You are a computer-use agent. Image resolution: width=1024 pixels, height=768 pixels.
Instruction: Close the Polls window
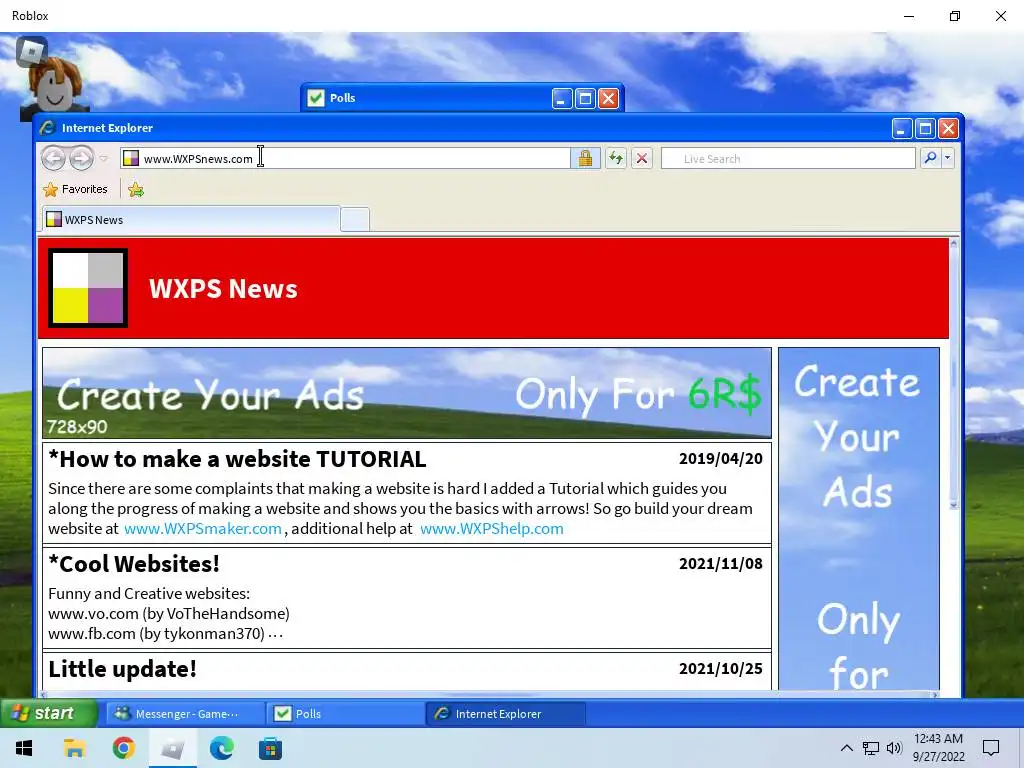point(608,99)
